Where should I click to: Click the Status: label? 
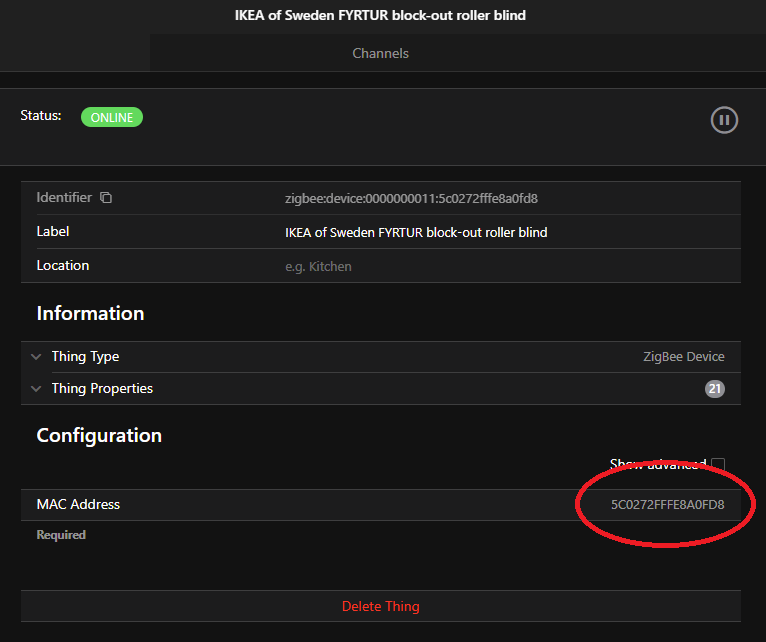pos(41,115)
